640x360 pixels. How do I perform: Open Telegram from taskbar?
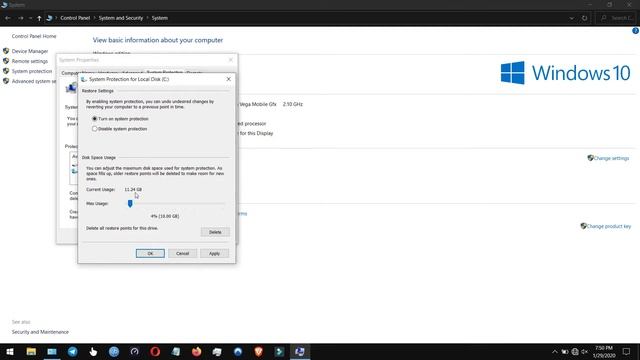click(x=73, y=352)
